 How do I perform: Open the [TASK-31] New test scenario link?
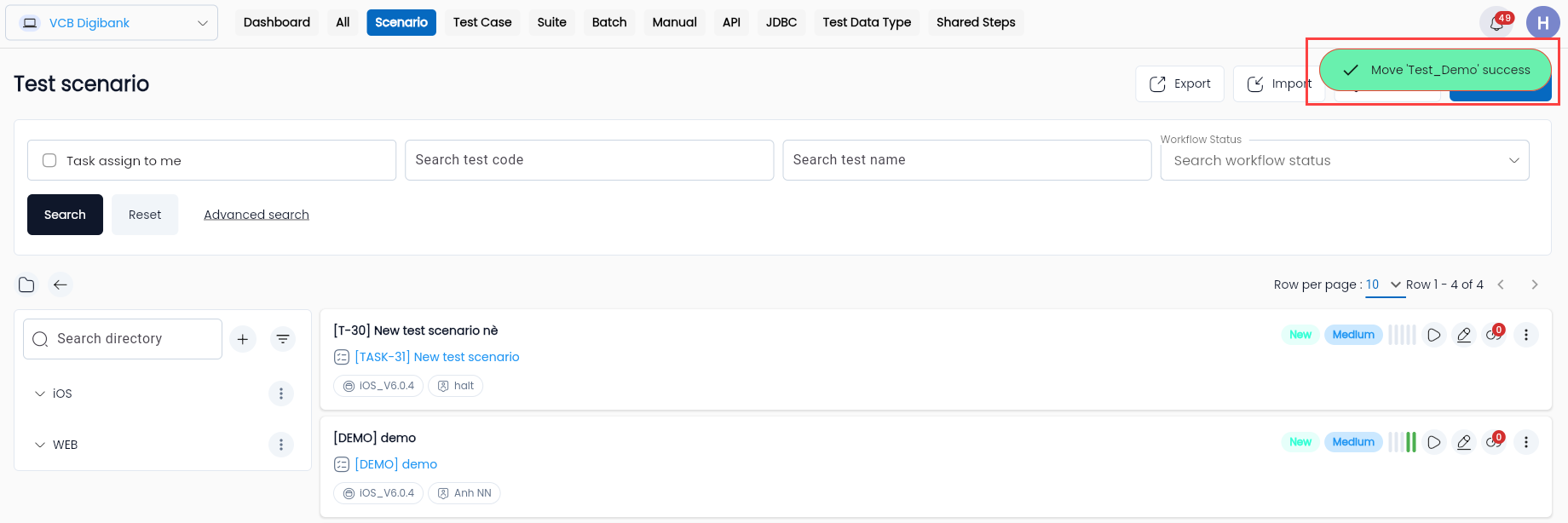tap(437, 357)
